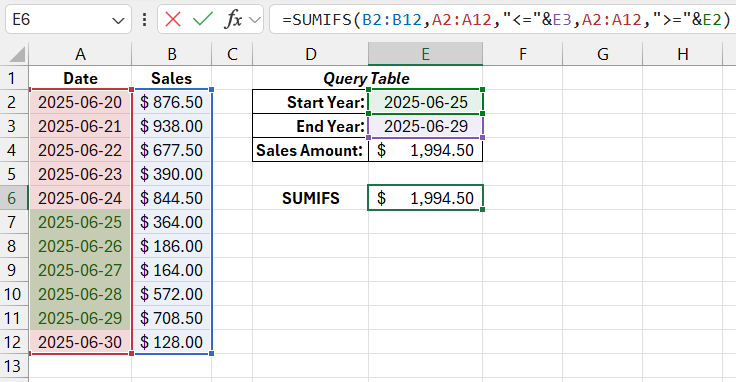Viewport: 736px width, 382px height.
Task: Select cell with date 2025-06-24
Action: coord(80,198)
